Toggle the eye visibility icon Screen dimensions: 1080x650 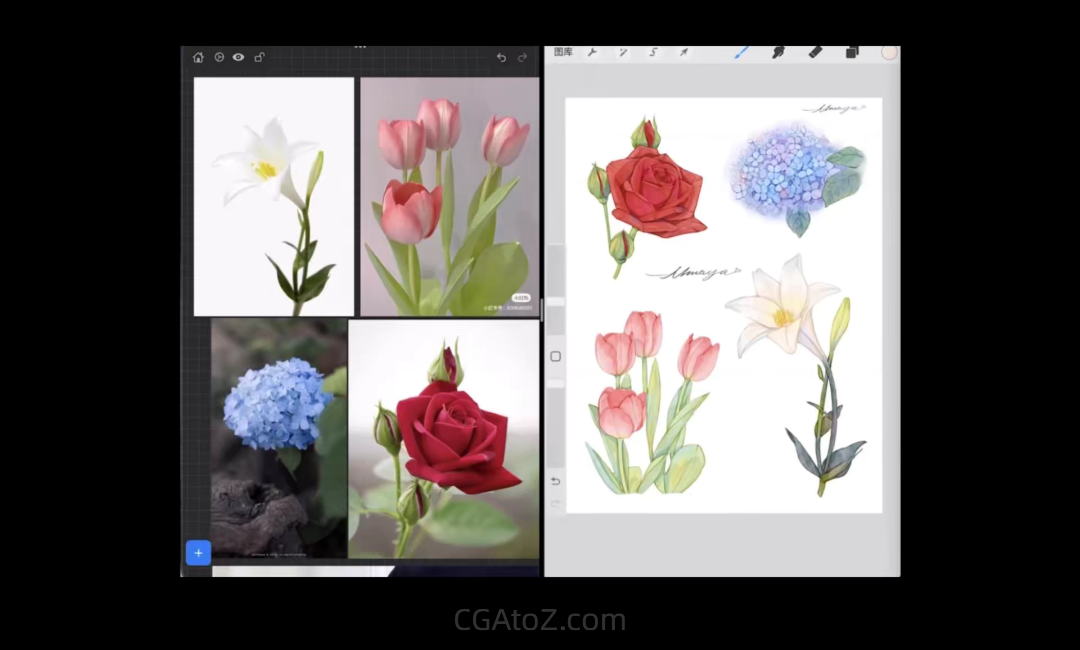[x=238, y=58]
